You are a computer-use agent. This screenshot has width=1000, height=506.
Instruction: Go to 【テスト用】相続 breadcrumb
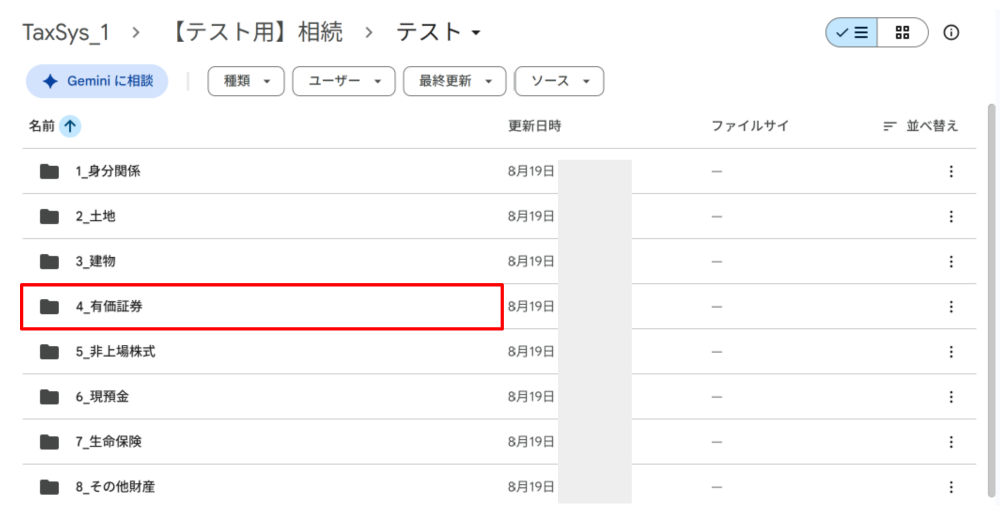pos(258,33)
